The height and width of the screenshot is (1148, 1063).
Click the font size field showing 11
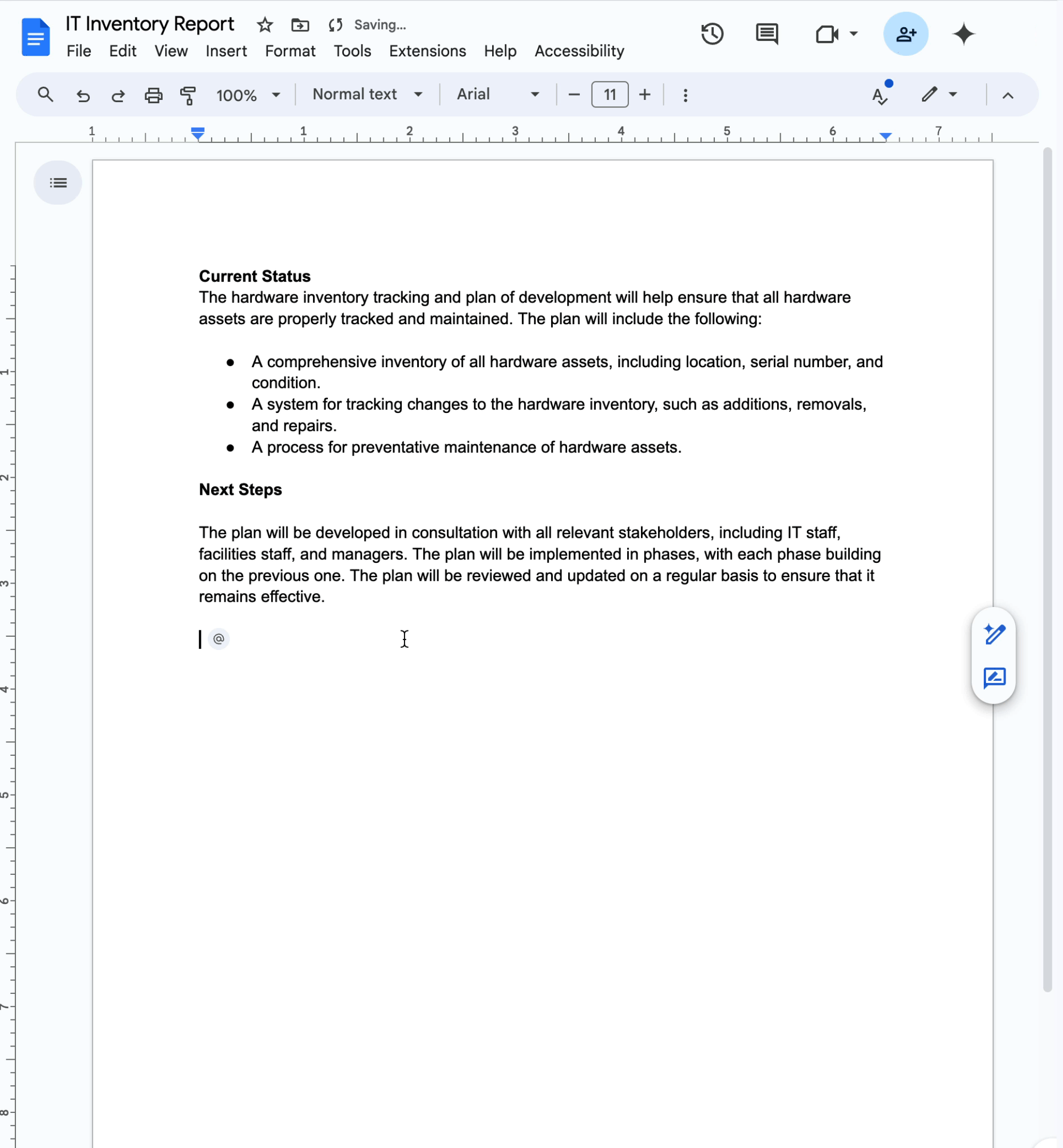tap(610, 95)
